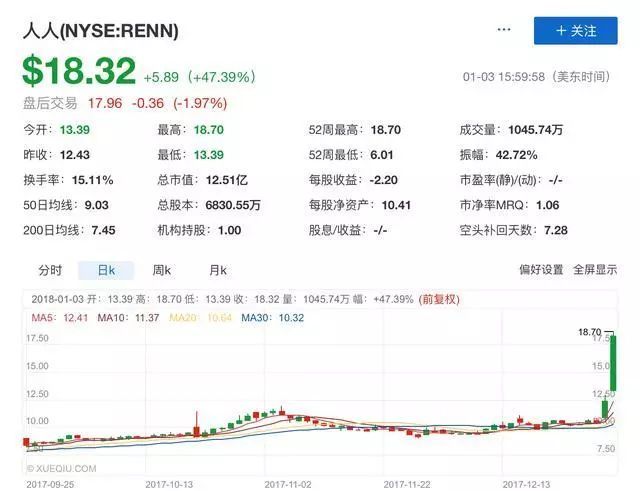Click the 50日均线 value 9.03
Screen dimensions: 640x491
pyautogui.click(x=96, y=205)
